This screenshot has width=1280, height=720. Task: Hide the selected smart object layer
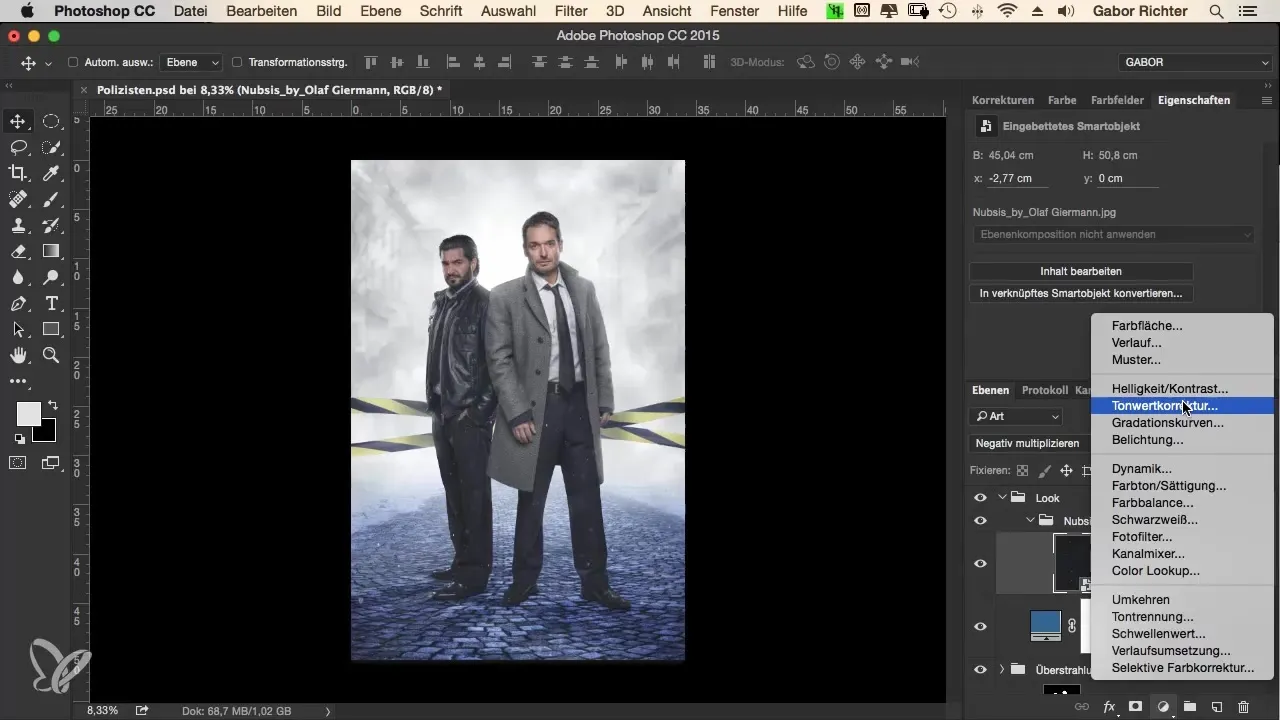(980, 563)
